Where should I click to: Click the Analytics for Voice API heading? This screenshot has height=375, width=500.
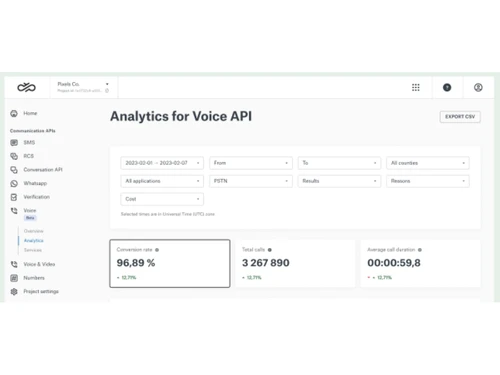[x=181, y=116]
